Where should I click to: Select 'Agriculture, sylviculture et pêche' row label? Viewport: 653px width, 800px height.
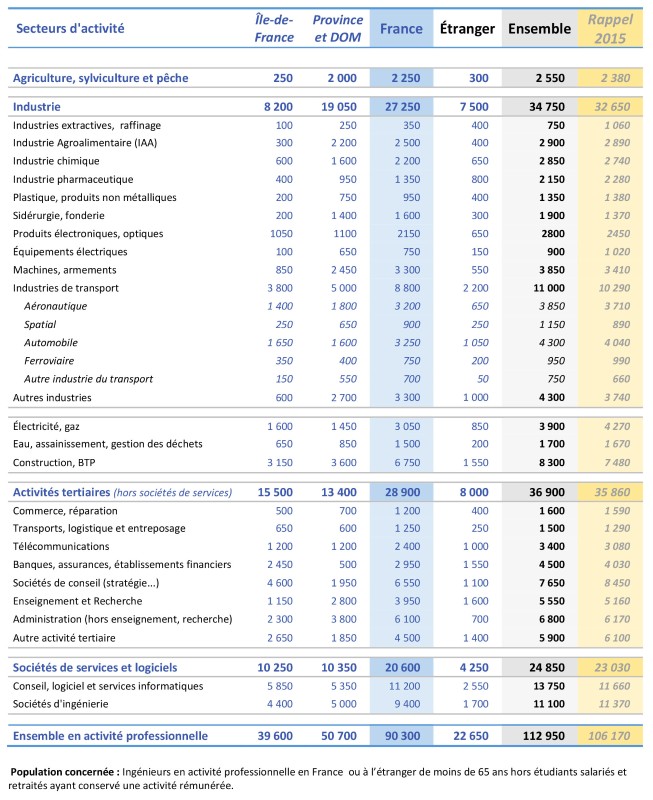pyautogui.click(x=101, y=78)
